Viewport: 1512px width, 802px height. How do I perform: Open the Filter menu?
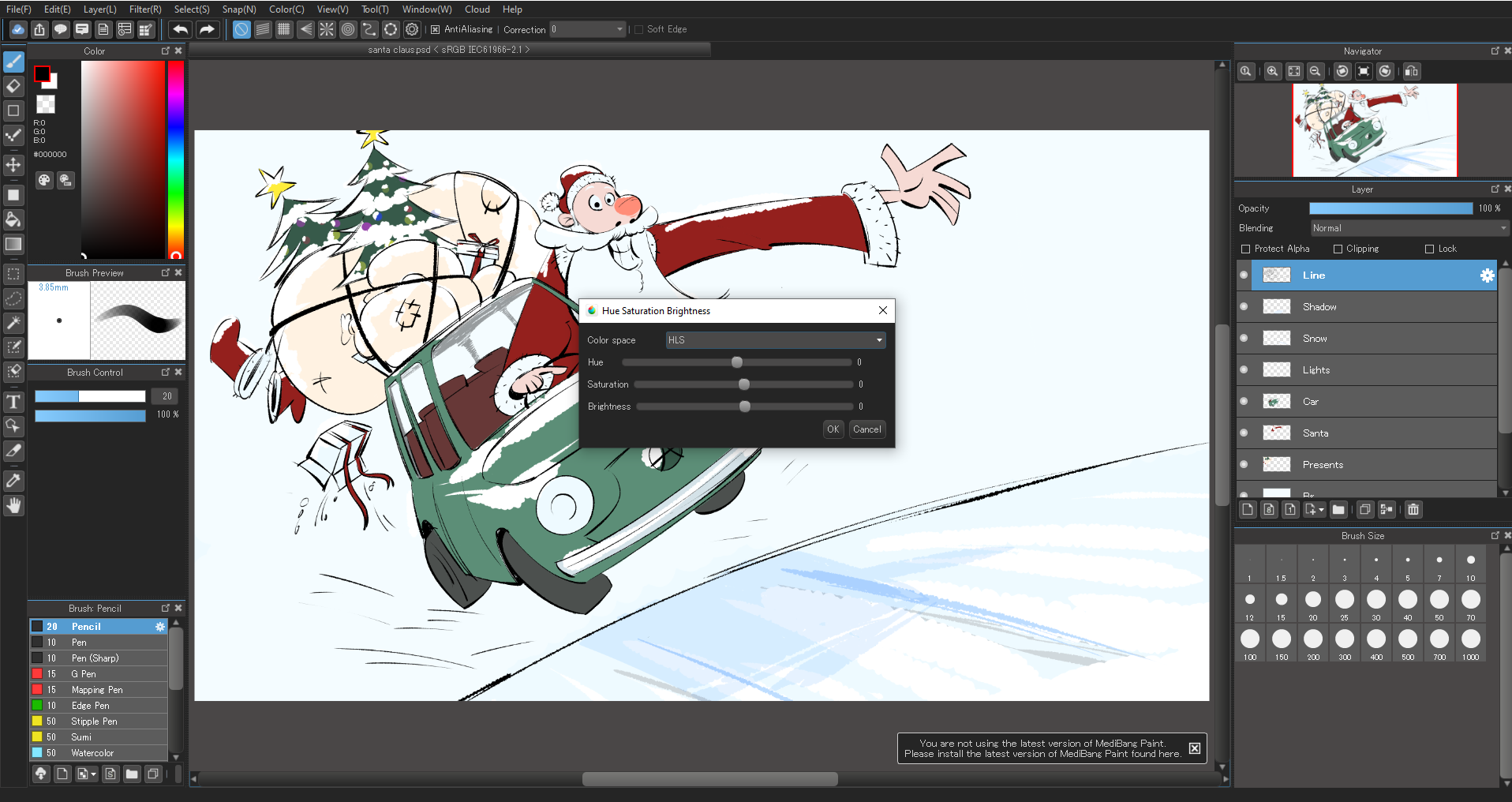coord(145,9)
